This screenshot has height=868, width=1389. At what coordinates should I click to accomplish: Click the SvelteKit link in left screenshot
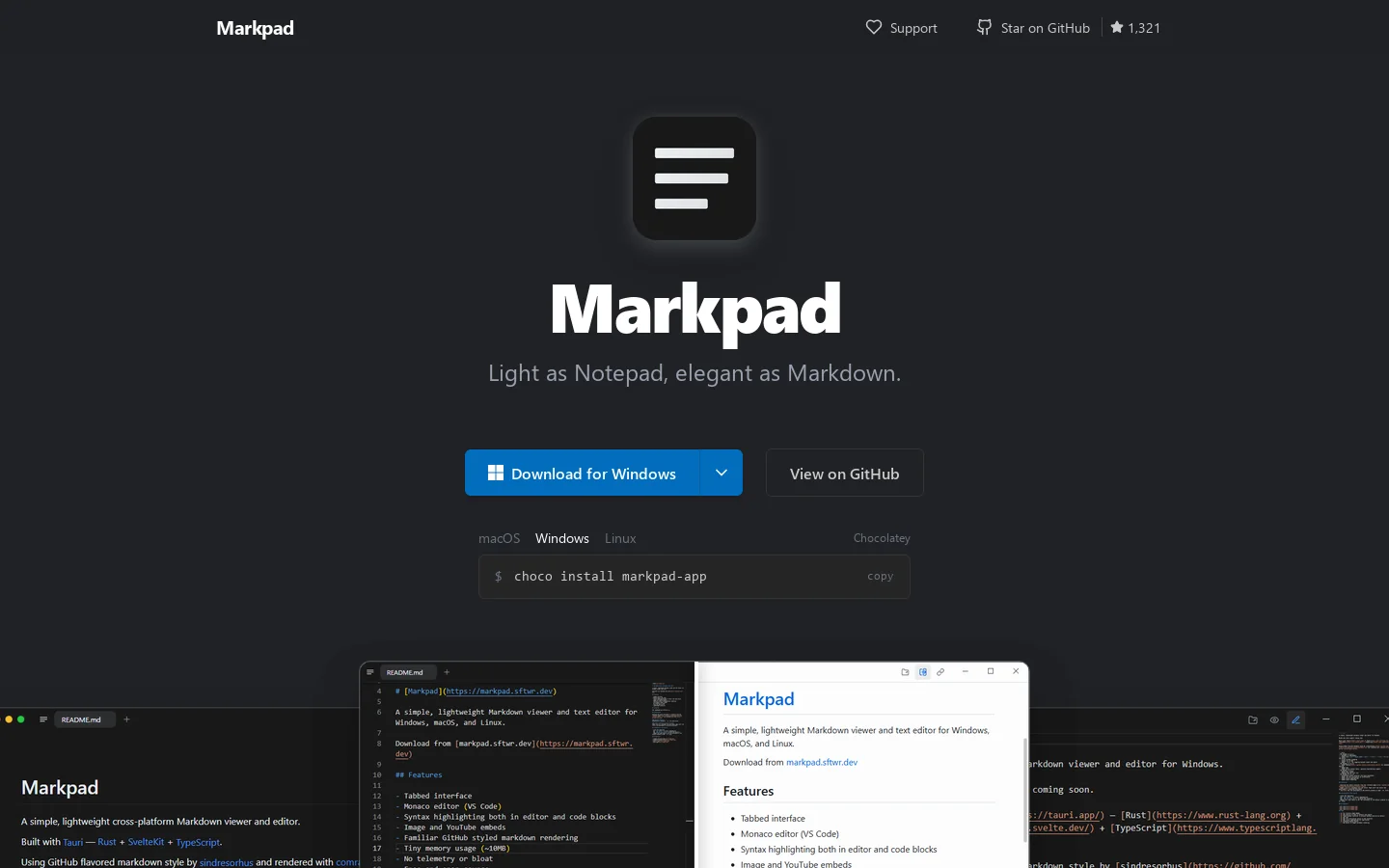click(x=147, y=842)
